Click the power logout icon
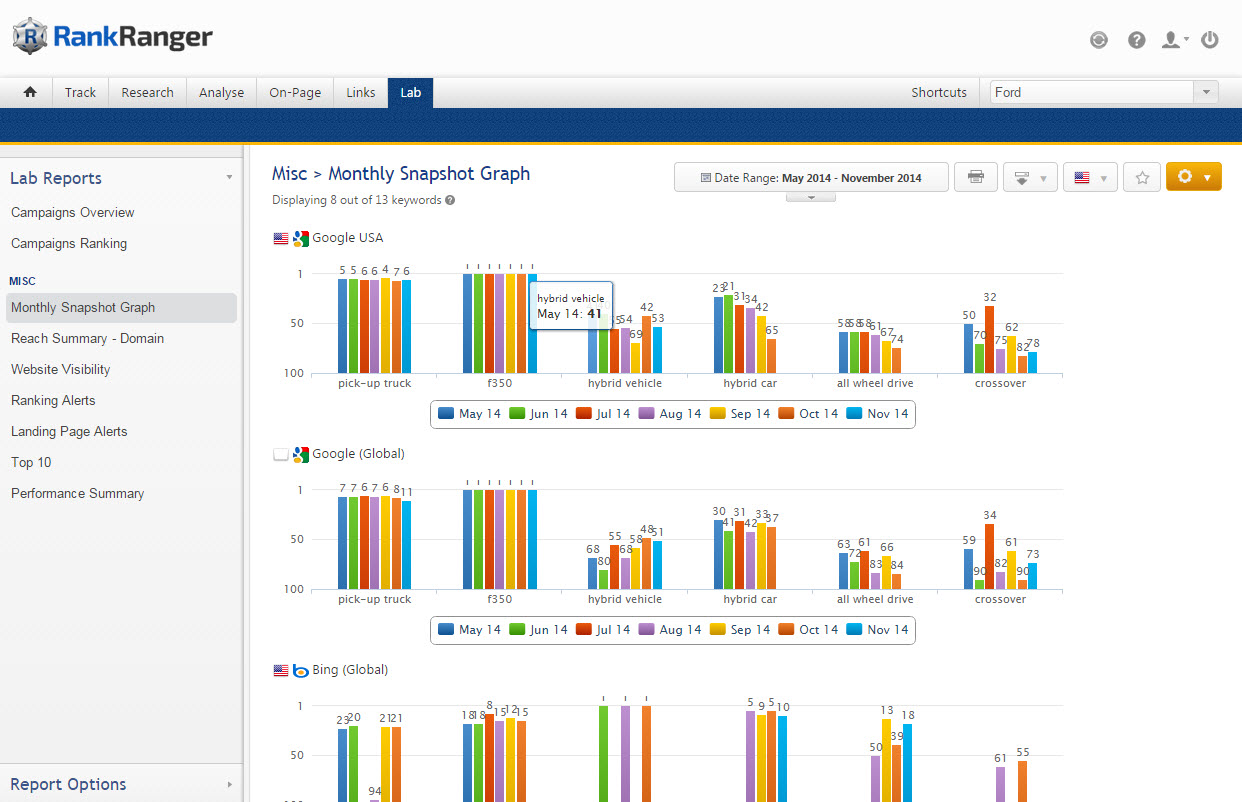The width and height of the screenshot is (1242, 802). [1210, 40]
